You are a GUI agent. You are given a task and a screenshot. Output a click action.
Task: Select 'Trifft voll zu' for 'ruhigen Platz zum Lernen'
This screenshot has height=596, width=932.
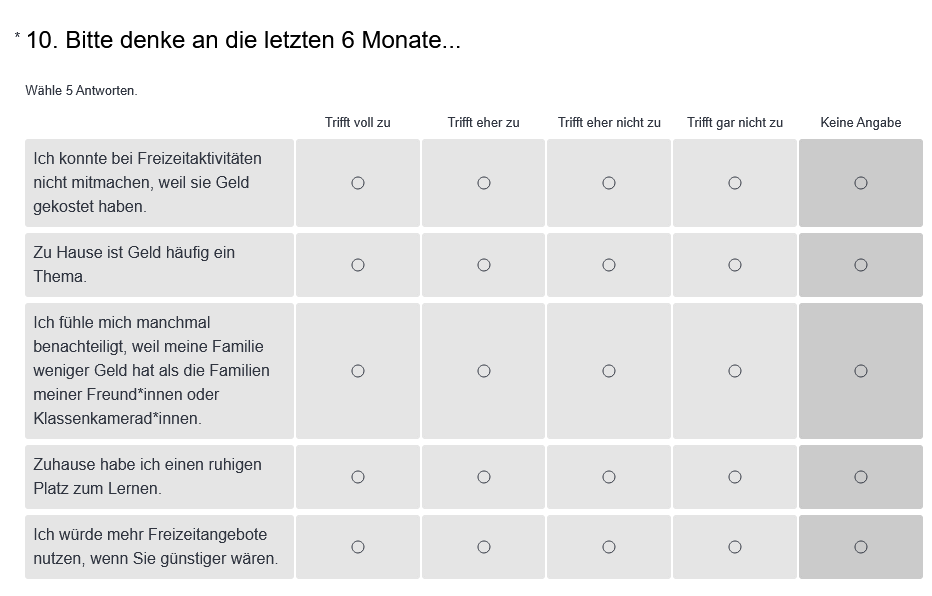(358, 477)
